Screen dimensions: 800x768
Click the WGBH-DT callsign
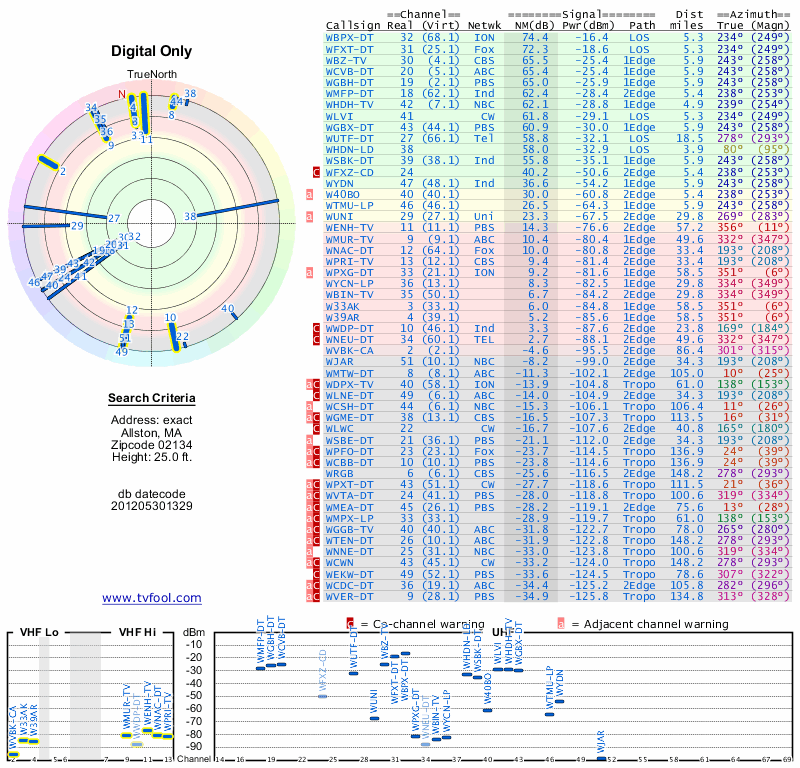pos(349,83)
